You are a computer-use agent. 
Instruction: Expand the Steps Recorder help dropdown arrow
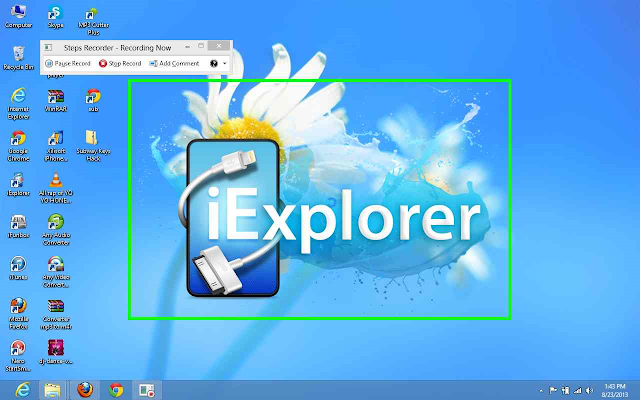224,63
